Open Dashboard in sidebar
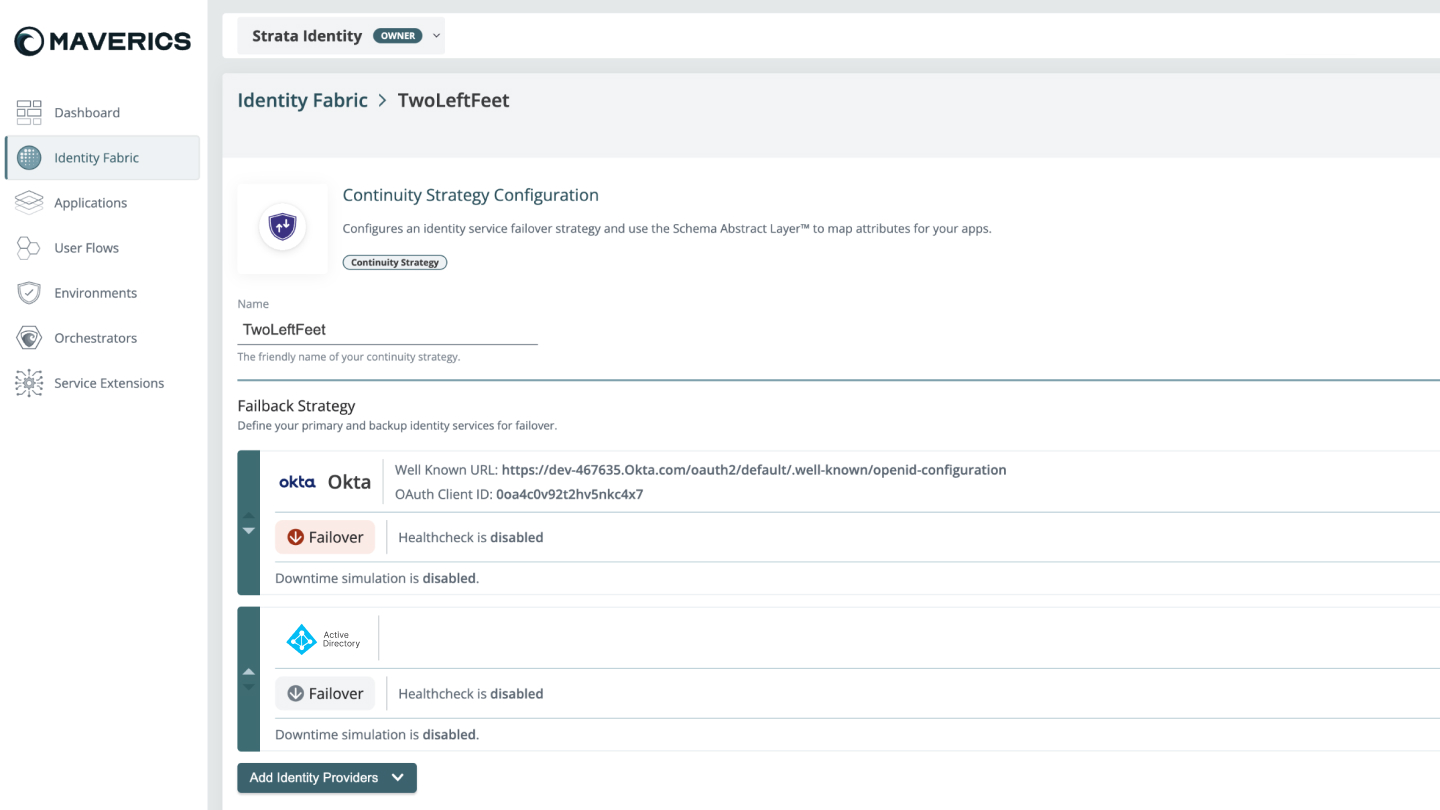The height and width of the screenshot is (810, 1440). 102,112
